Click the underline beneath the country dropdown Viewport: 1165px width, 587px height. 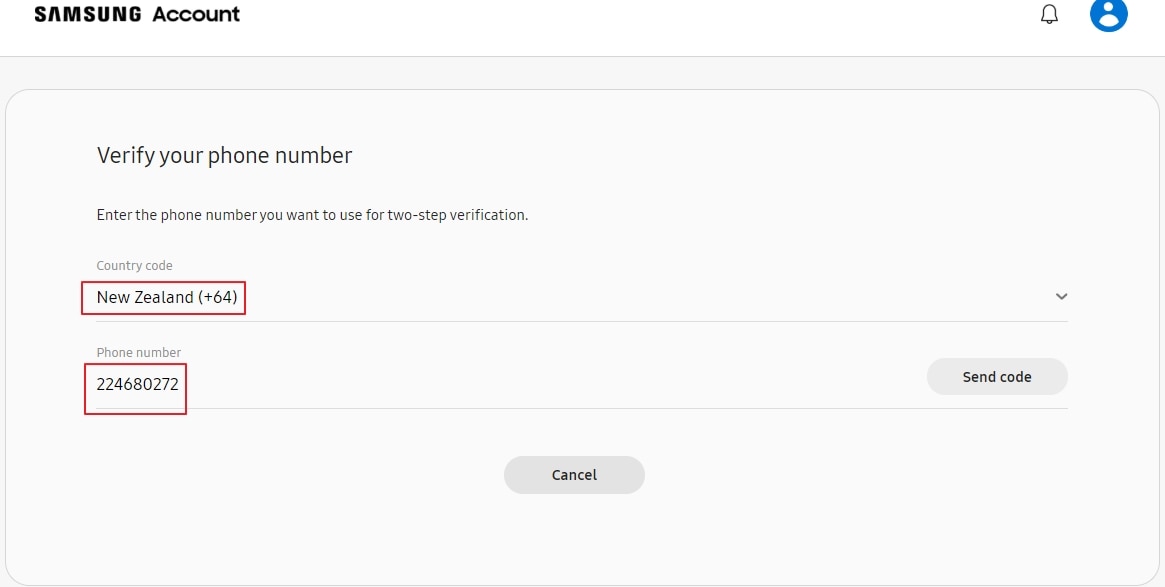click(582, 321)
